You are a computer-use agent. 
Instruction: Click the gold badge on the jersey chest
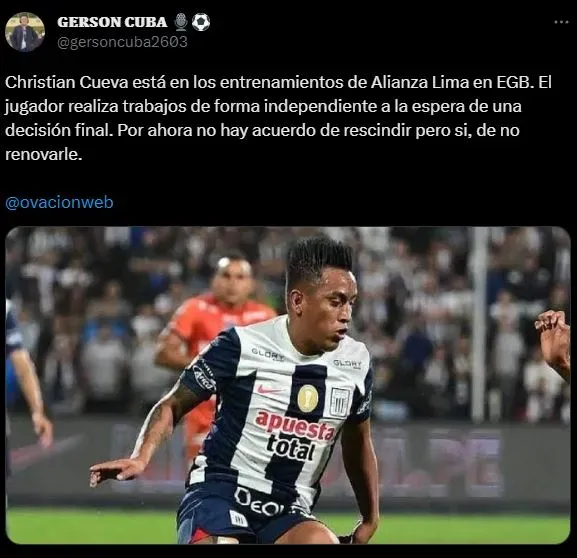point(308,398)
